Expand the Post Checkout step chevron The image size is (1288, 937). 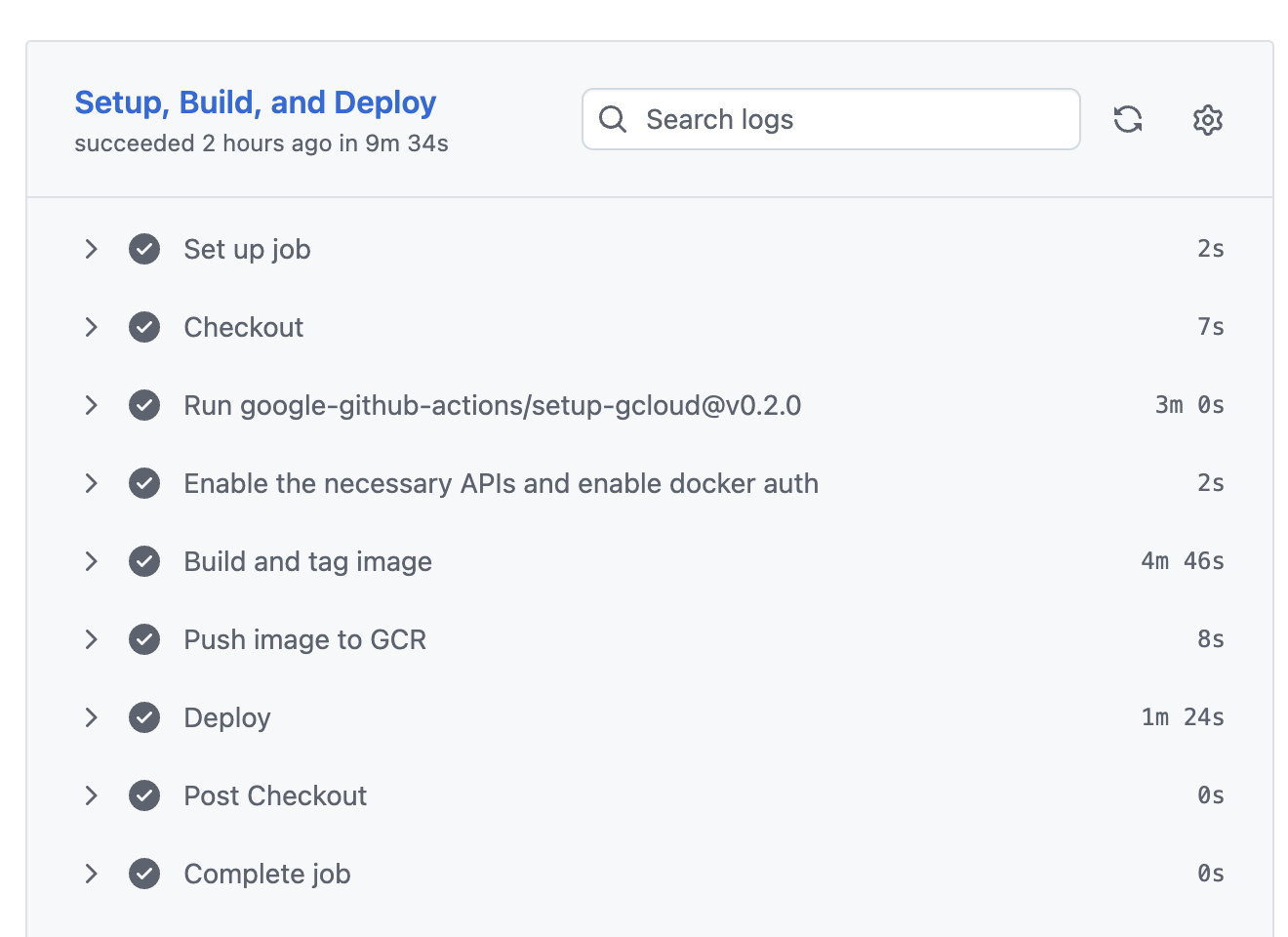click(x=91, y=795)
